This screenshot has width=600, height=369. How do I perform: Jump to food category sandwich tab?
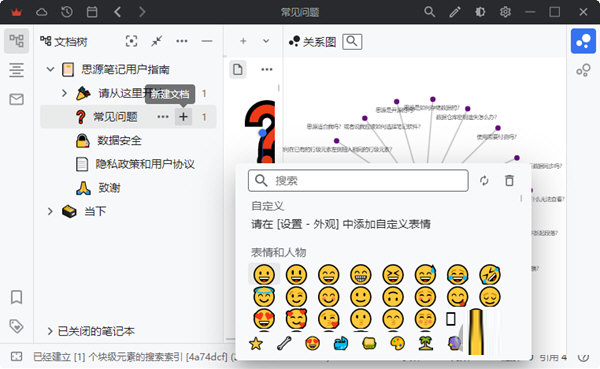coord(369,343)
